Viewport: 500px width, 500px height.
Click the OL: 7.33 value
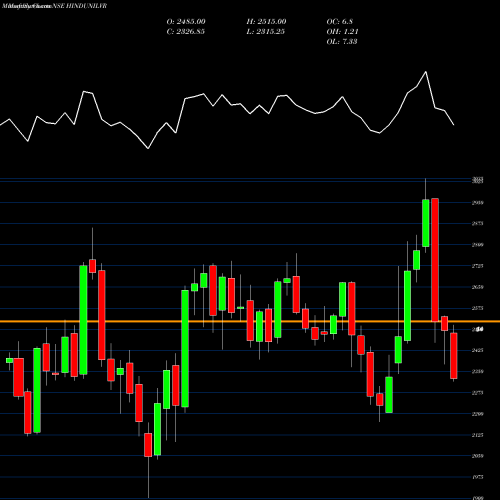[342, 42]
